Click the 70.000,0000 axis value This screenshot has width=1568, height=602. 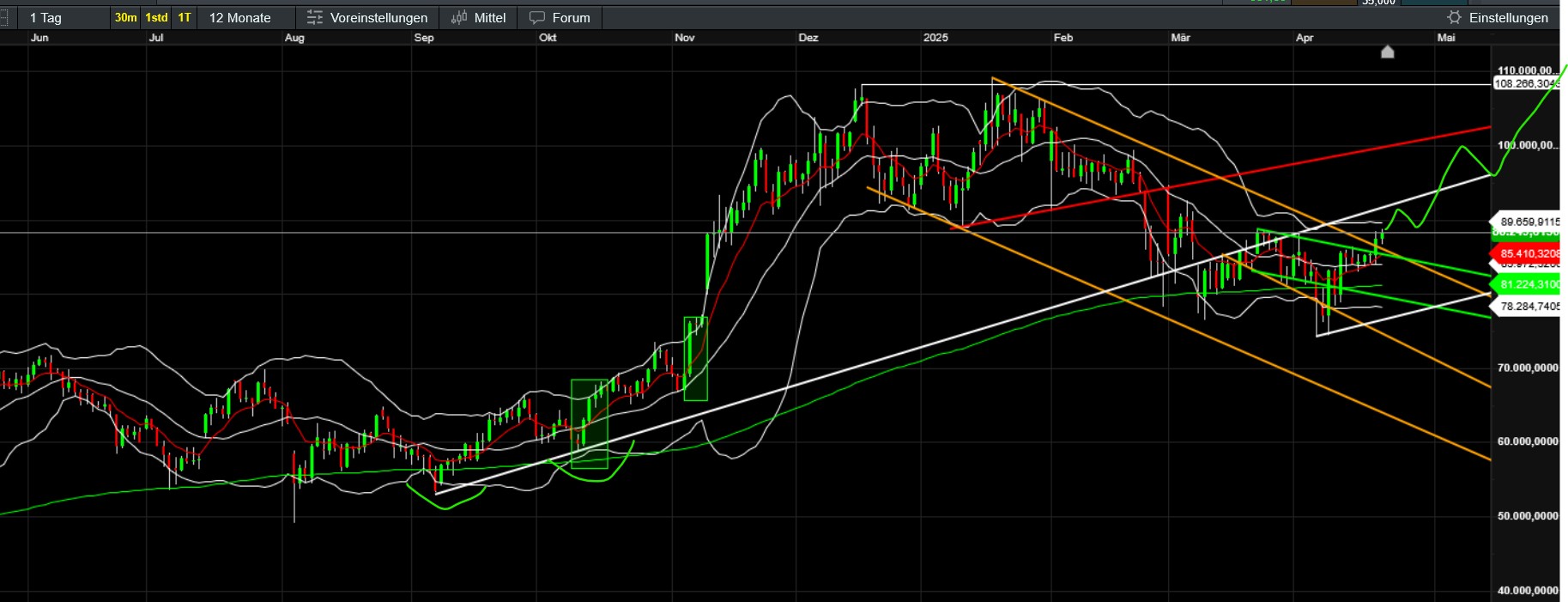tap(1528, 368)
